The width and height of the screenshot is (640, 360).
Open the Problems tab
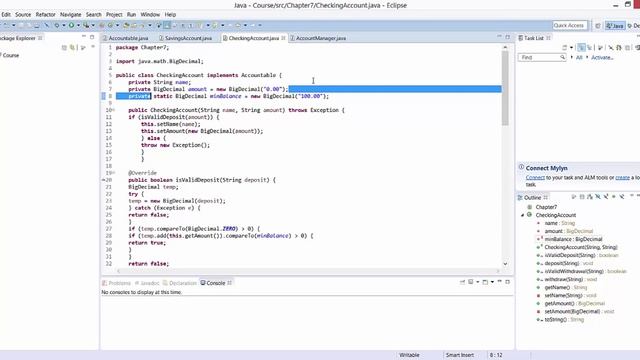coord(117,283)
